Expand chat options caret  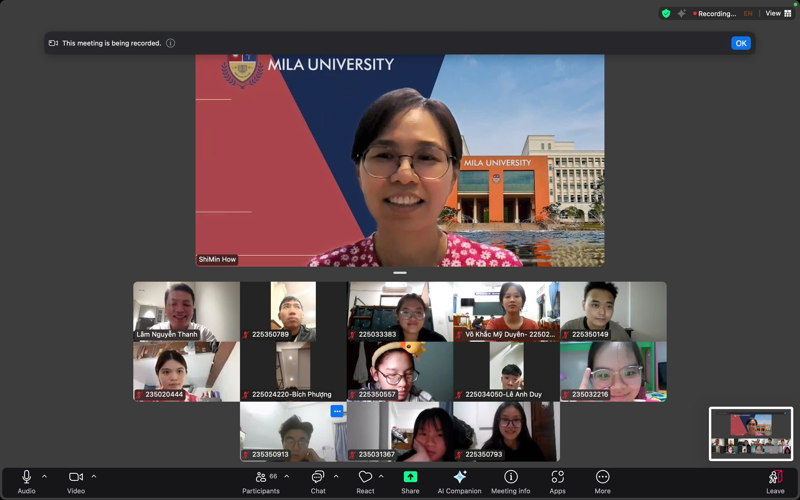336,477
